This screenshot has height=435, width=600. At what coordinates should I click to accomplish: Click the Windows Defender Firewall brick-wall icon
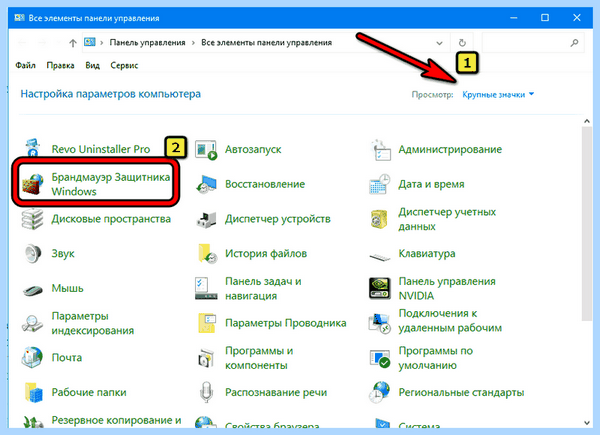[33, 184]
